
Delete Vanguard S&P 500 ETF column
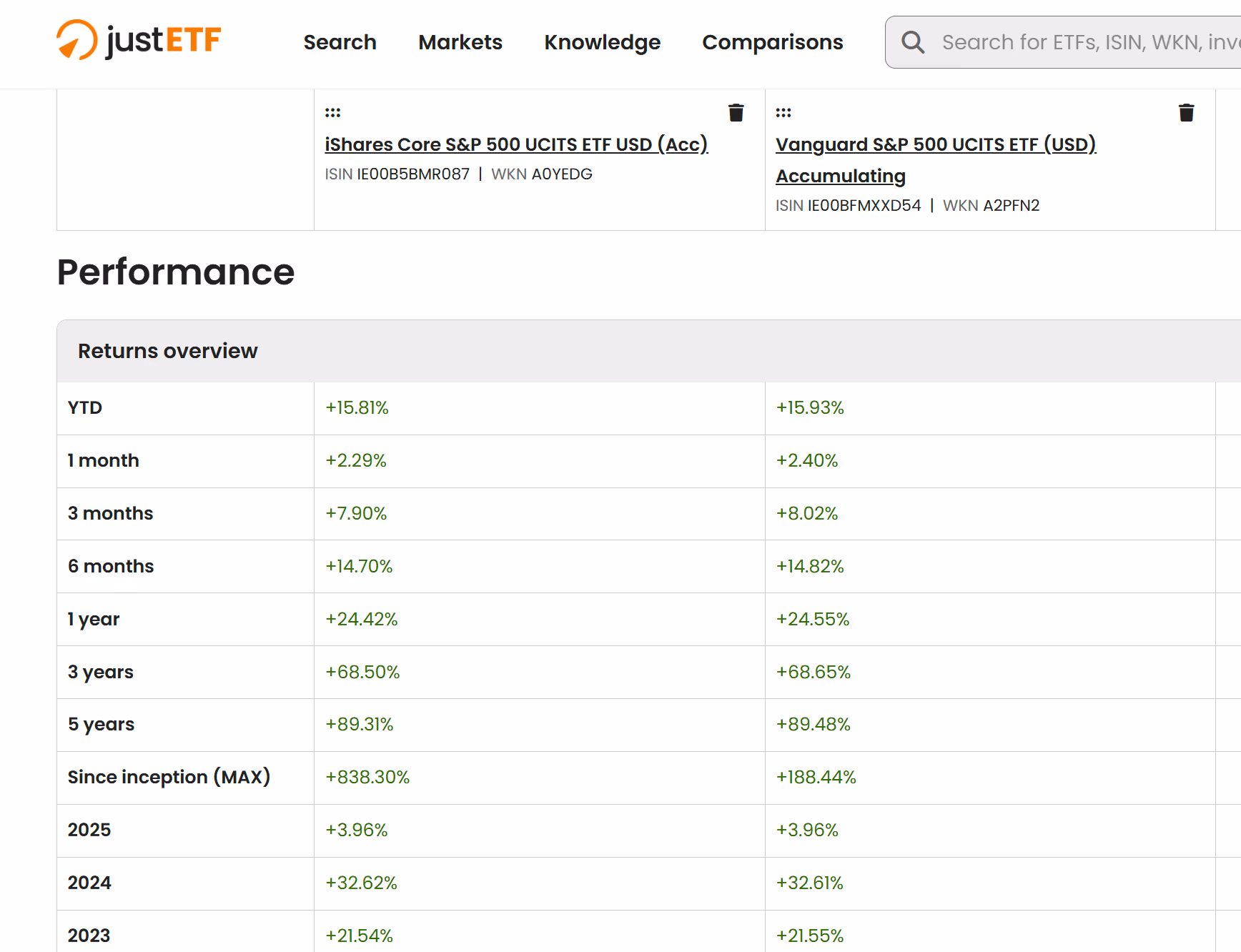coord(1186,113)
